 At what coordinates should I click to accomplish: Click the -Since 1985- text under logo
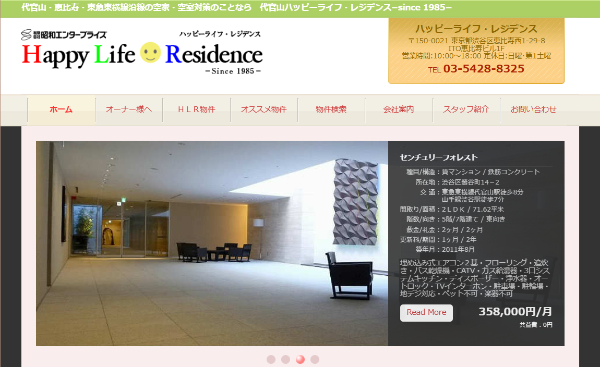coord(233,71)
